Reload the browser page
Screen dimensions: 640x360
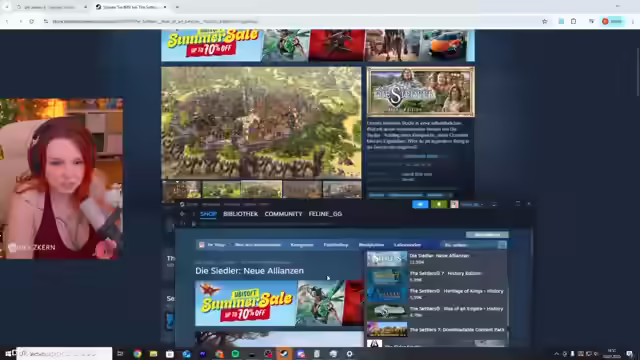(31, 21)
